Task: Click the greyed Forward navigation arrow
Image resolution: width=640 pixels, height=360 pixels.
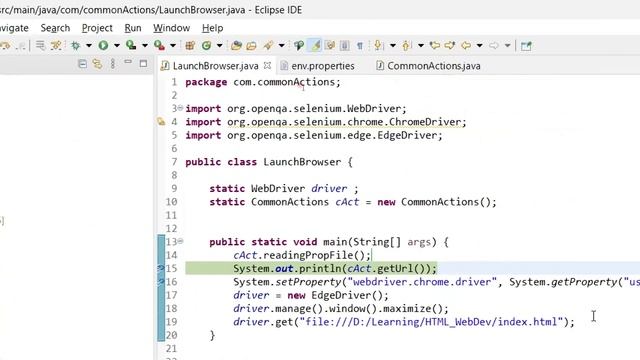Action: coord(494,45)
